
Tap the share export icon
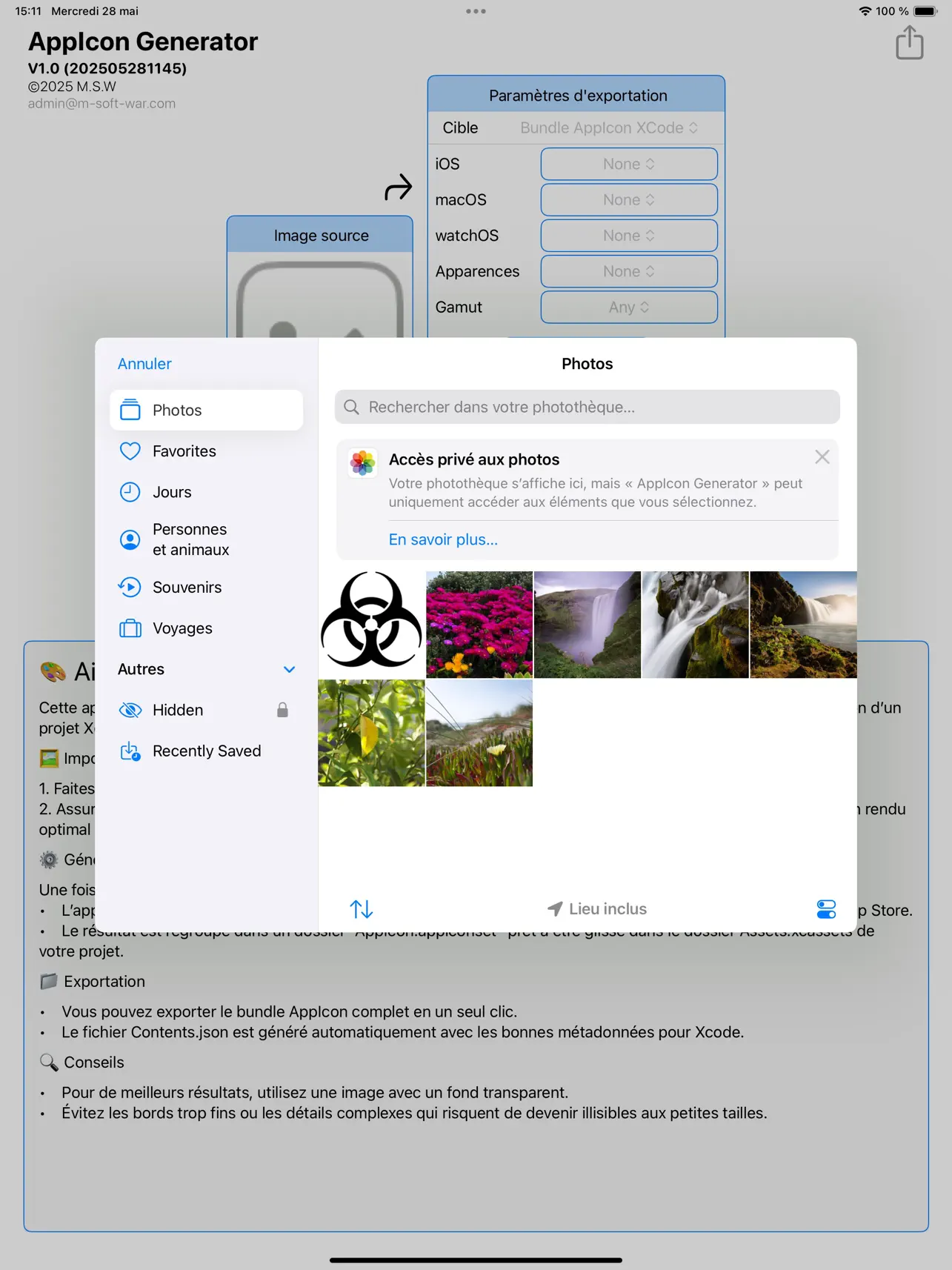(909, 42)
